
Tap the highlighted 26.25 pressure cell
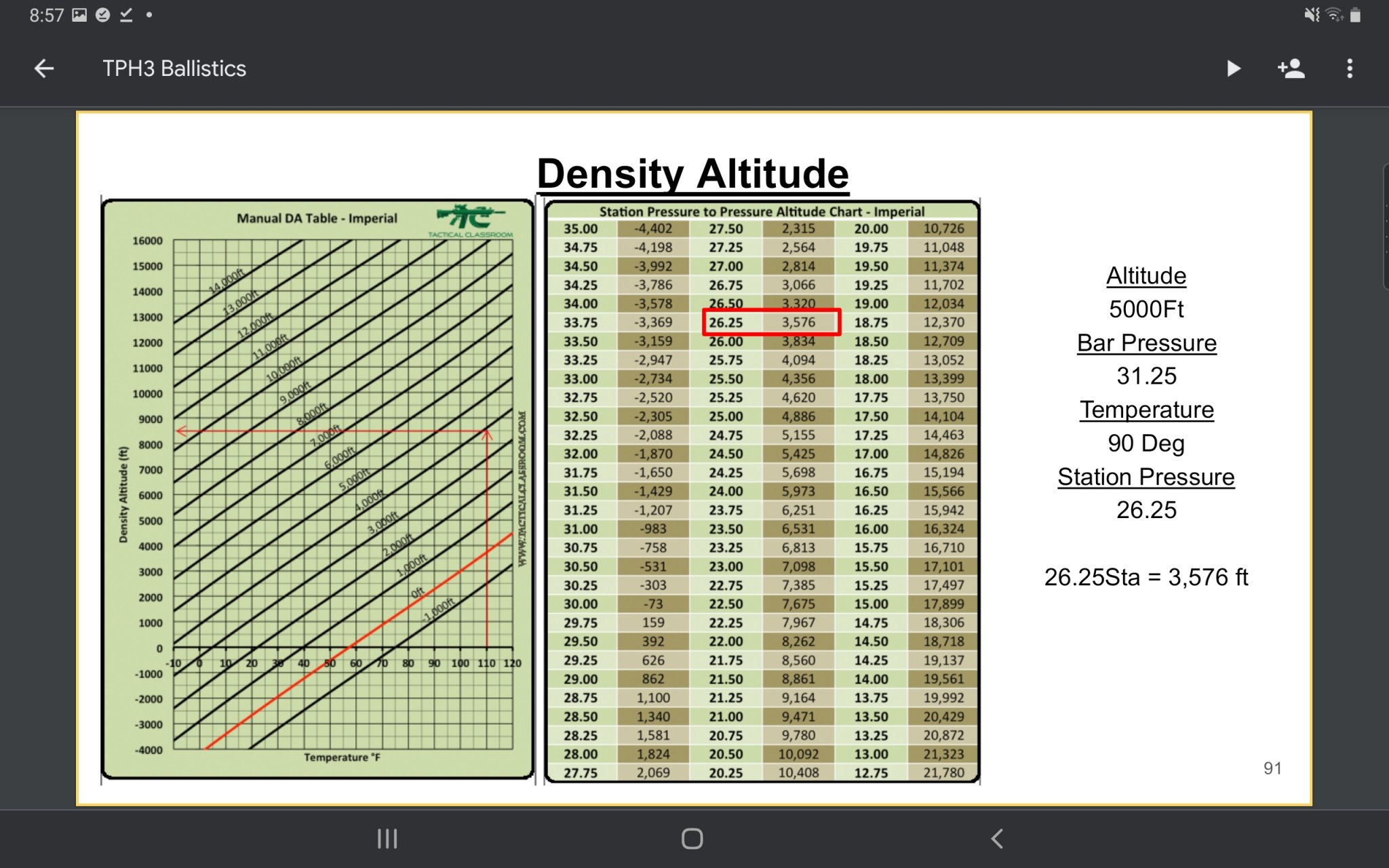tap(726, 323)
